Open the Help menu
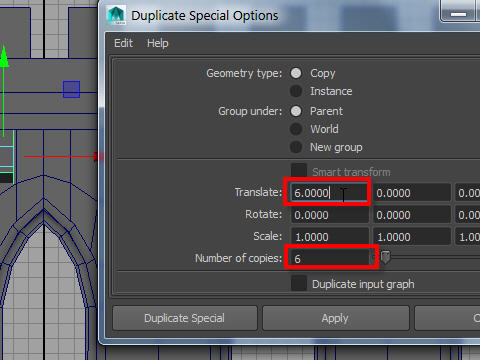The width and height of the screenshot is (480, 360). point(158,43)
